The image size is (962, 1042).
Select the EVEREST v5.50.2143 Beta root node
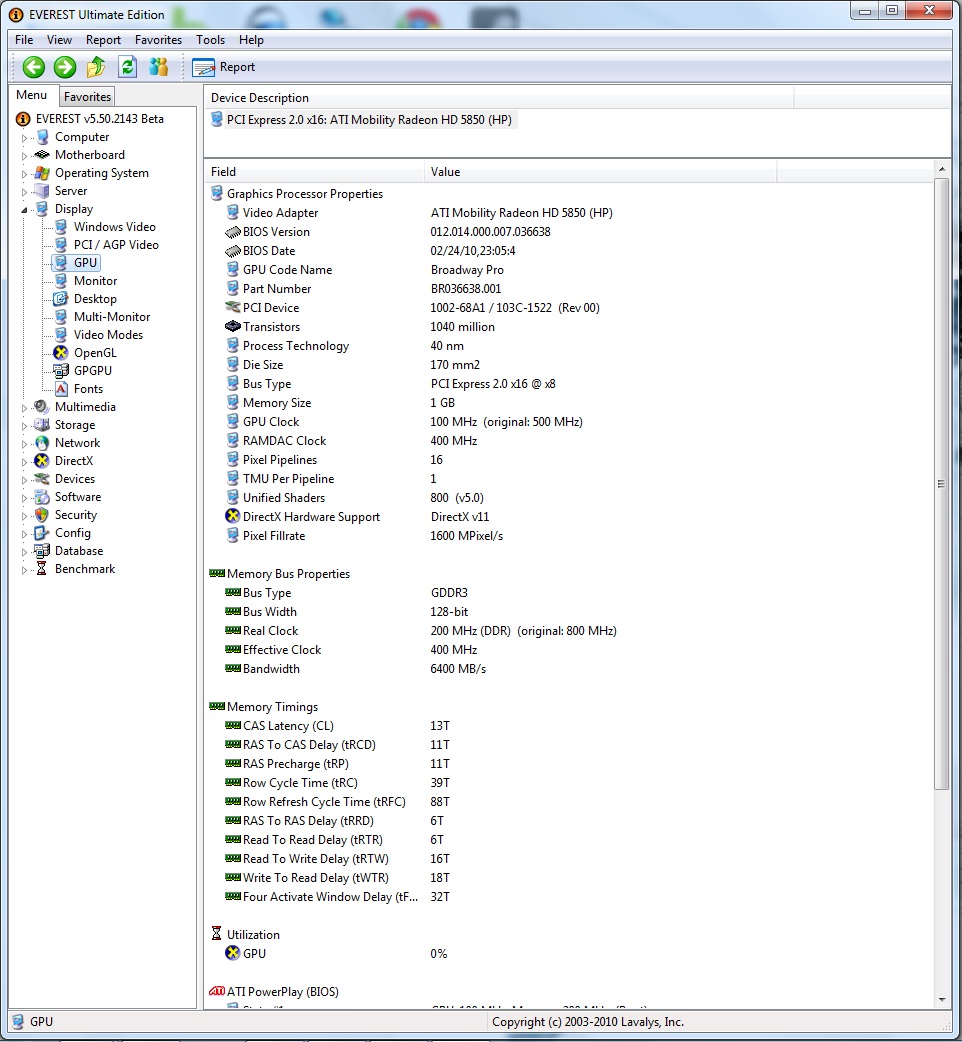(100, 118)
